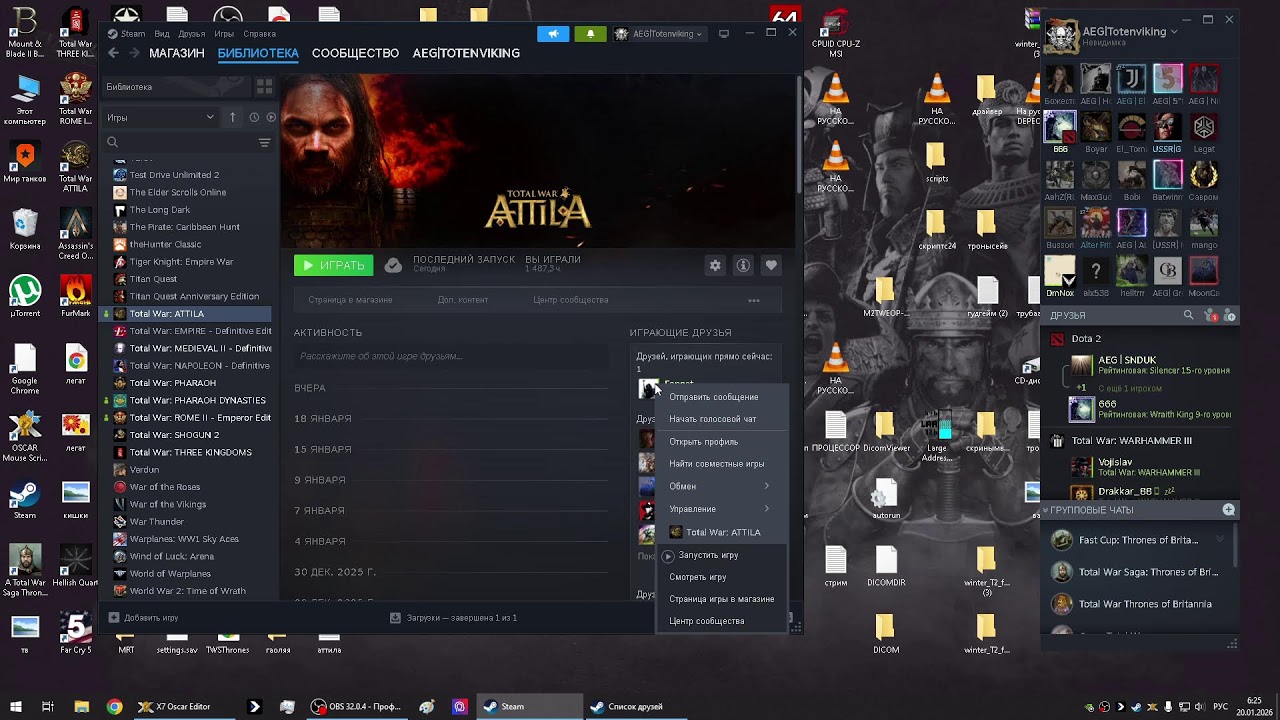Viewport: 1280px width, 720px height.
Task: Open Страница игры в магазине context entry
Action: (x=722, y=599)
